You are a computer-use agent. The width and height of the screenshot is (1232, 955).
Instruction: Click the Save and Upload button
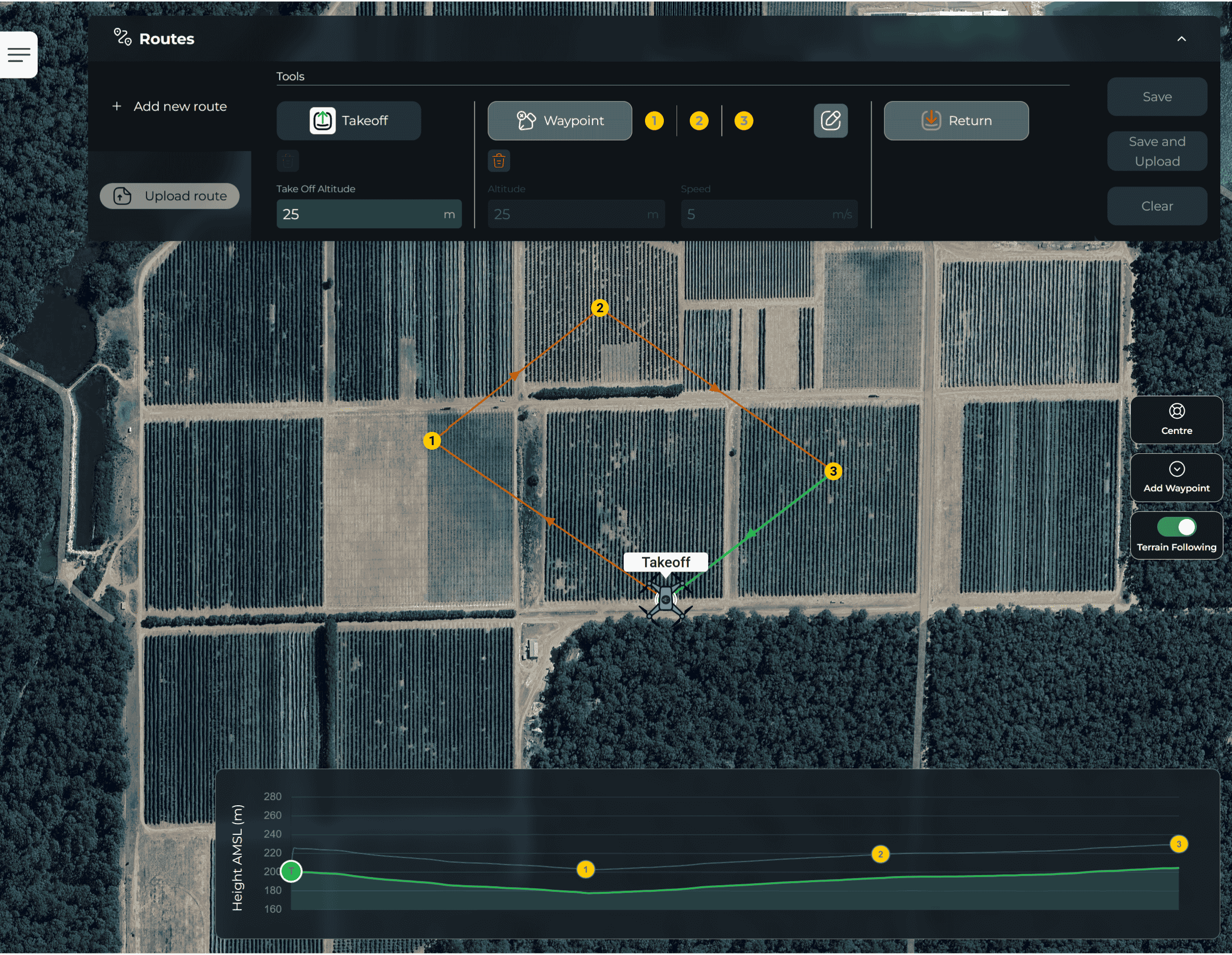pos(1157,151)
